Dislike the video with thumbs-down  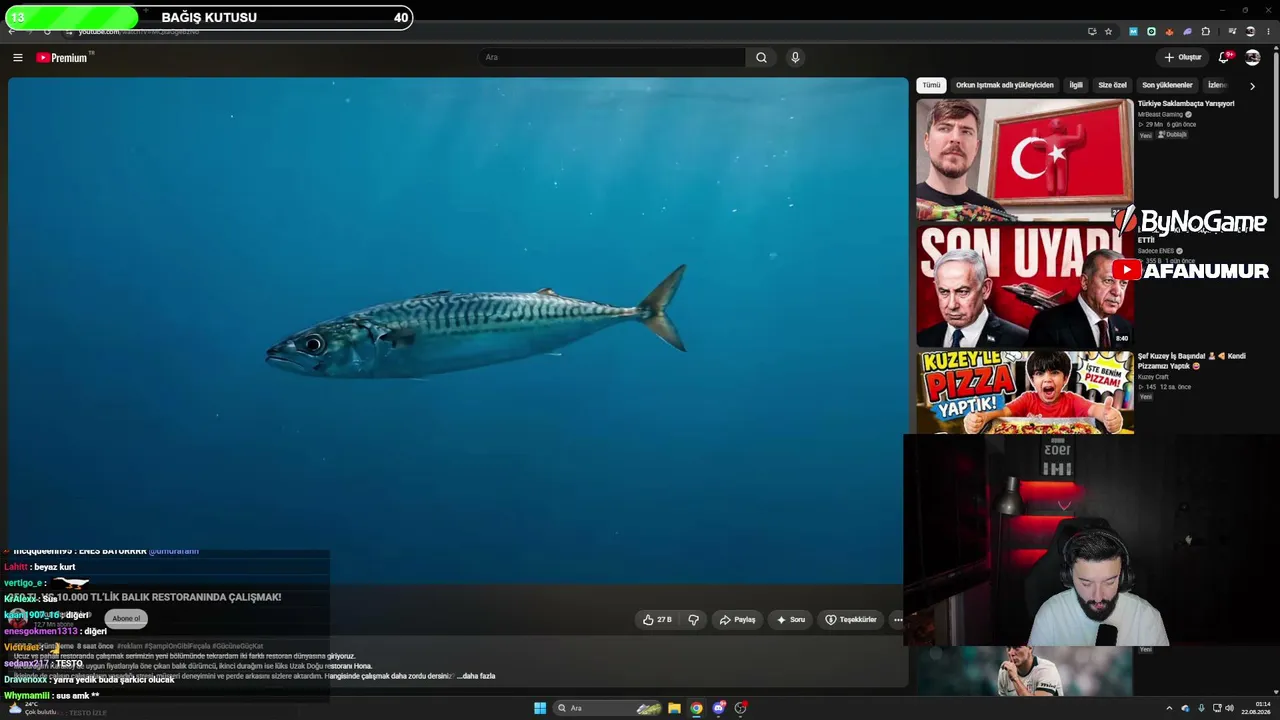click(693, 620)
